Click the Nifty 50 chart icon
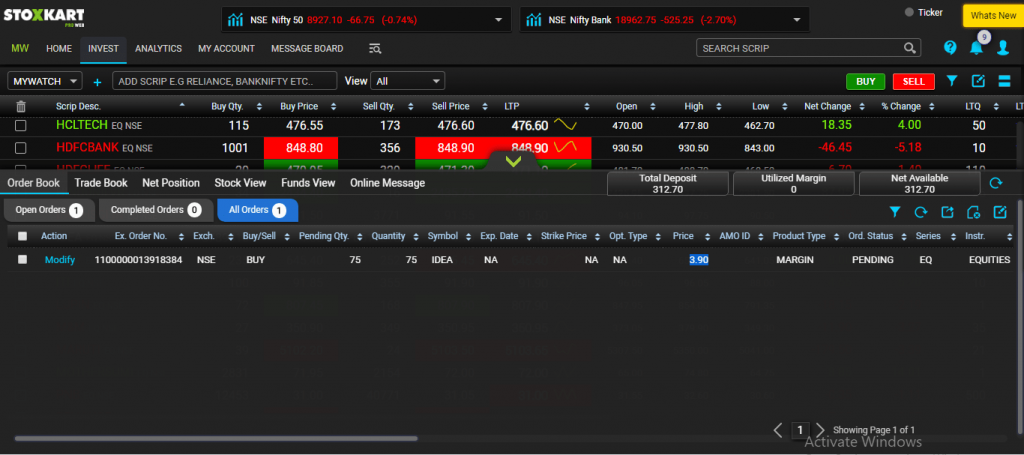The height and width of the screenshot is (455, 1024). [235, 20]
